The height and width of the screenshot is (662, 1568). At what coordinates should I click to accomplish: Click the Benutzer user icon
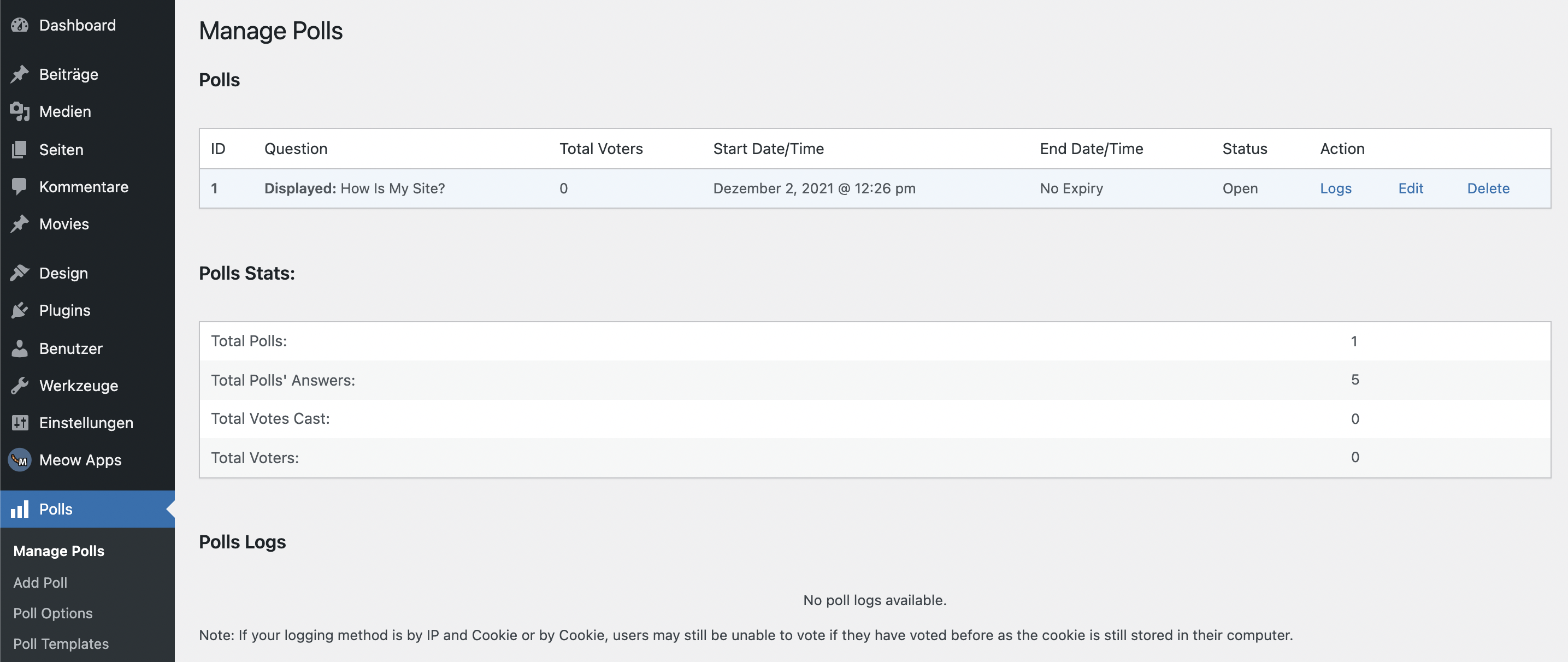(x=20, y=348)
